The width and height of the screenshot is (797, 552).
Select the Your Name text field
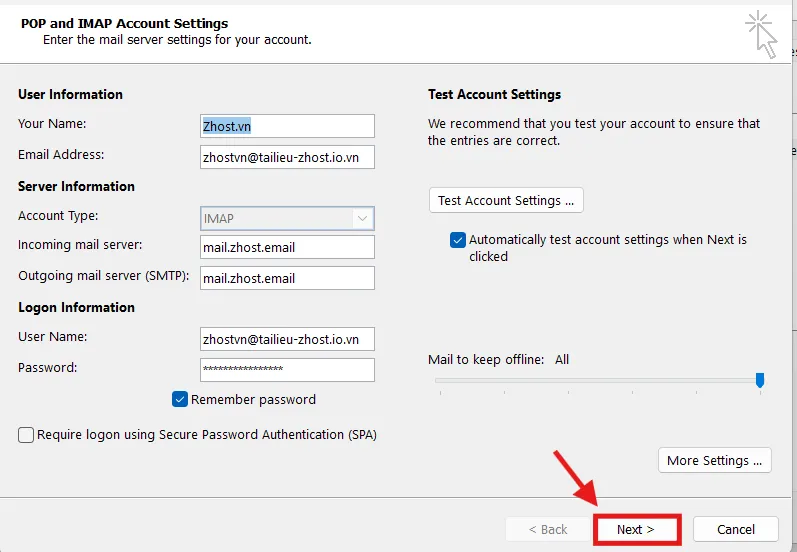287,126
